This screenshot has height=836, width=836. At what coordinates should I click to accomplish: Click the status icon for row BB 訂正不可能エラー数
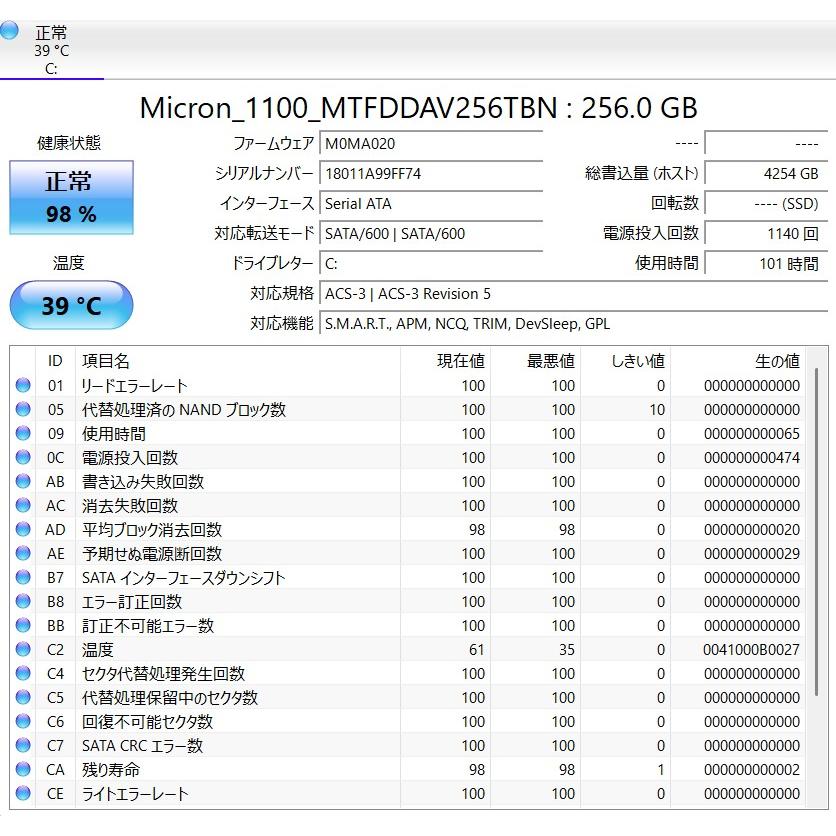23,625
